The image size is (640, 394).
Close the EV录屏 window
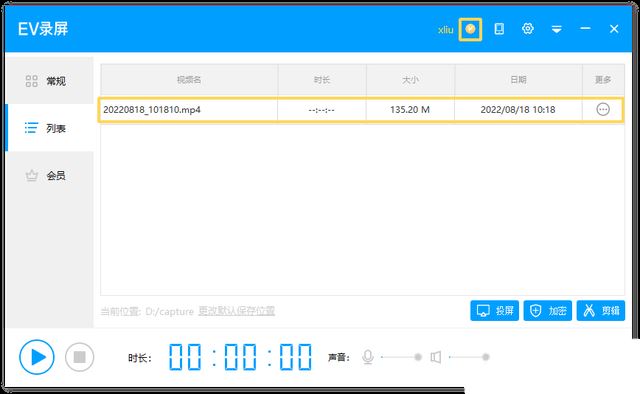tap(614, 29)
